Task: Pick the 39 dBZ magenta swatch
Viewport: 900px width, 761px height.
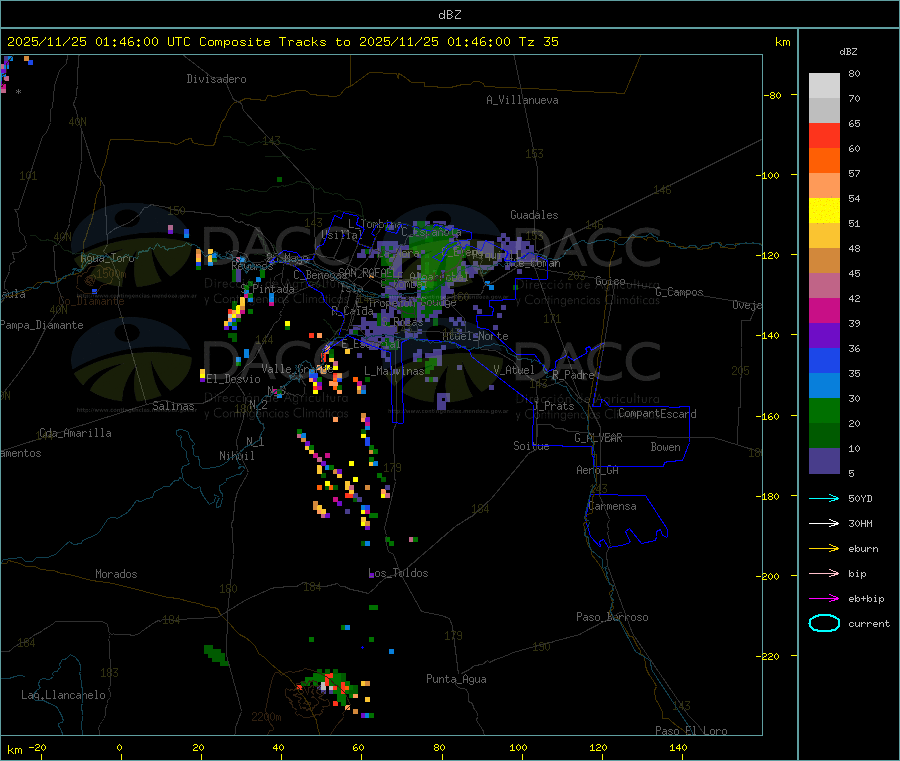Action: tap(824, 310)
